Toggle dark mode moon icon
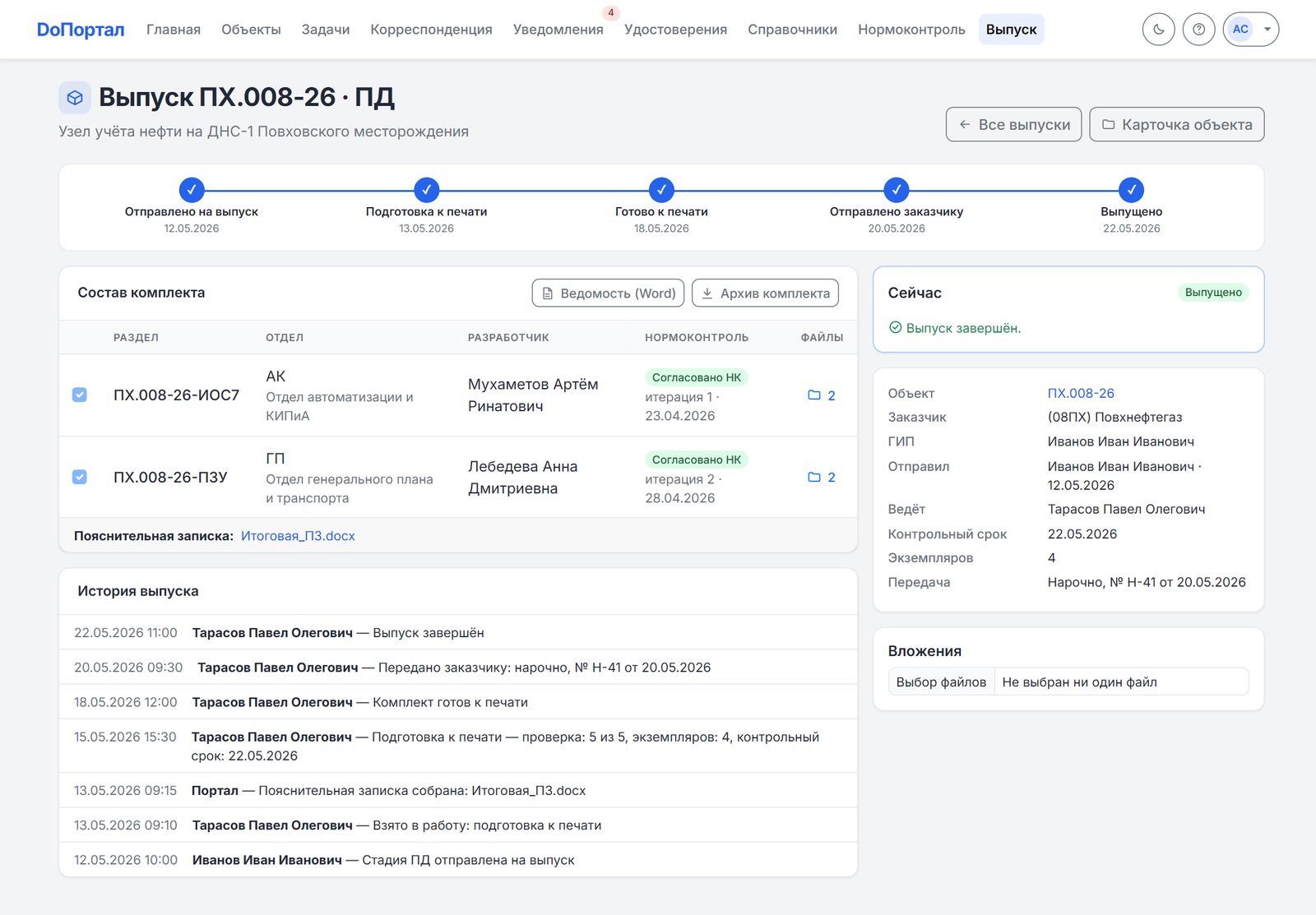Viewport: 1316px width, 915px height. click(1158, 30)
